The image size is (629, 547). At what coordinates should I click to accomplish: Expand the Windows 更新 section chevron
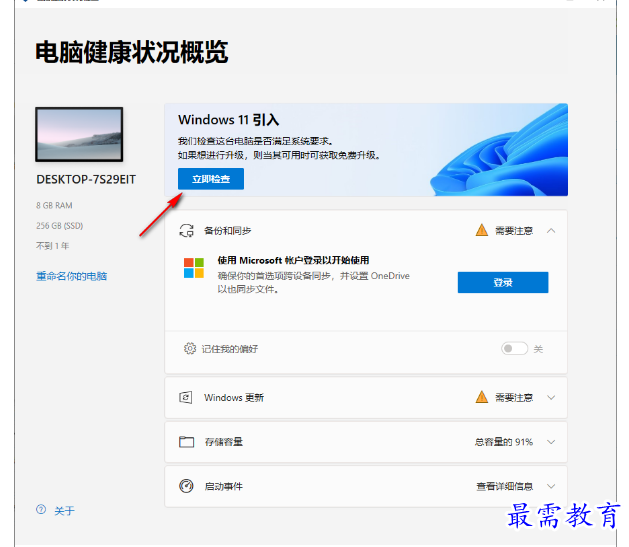[551, 397]
